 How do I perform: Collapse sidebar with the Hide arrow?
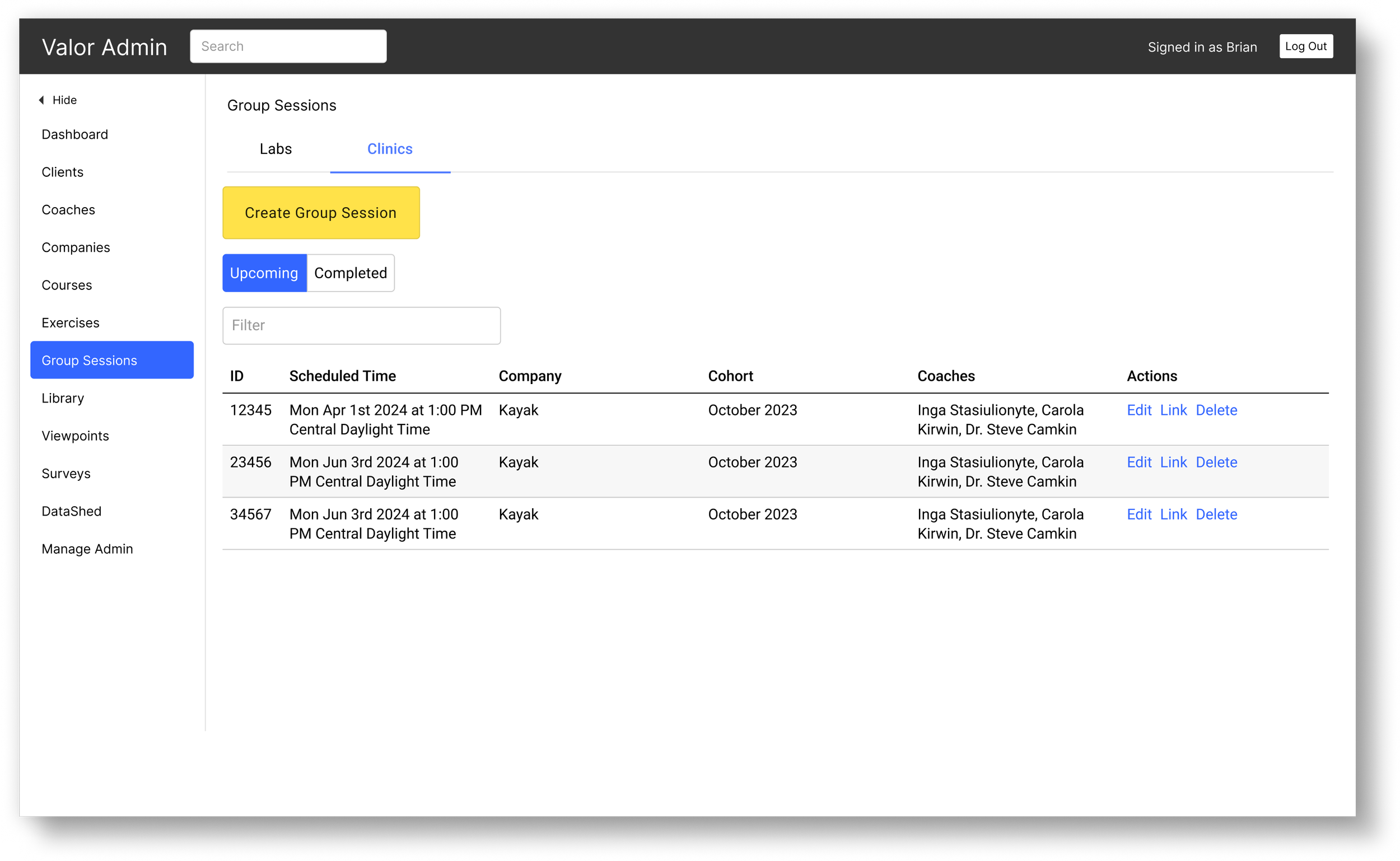tap(58, 100)
